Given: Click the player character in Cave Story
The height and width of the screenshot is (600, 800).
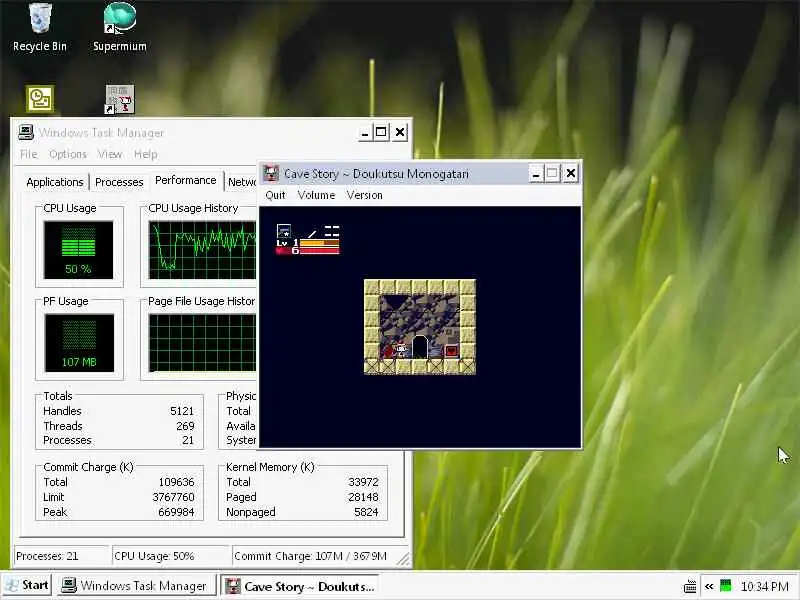Looking at the screenshot, I should point(402,349).
